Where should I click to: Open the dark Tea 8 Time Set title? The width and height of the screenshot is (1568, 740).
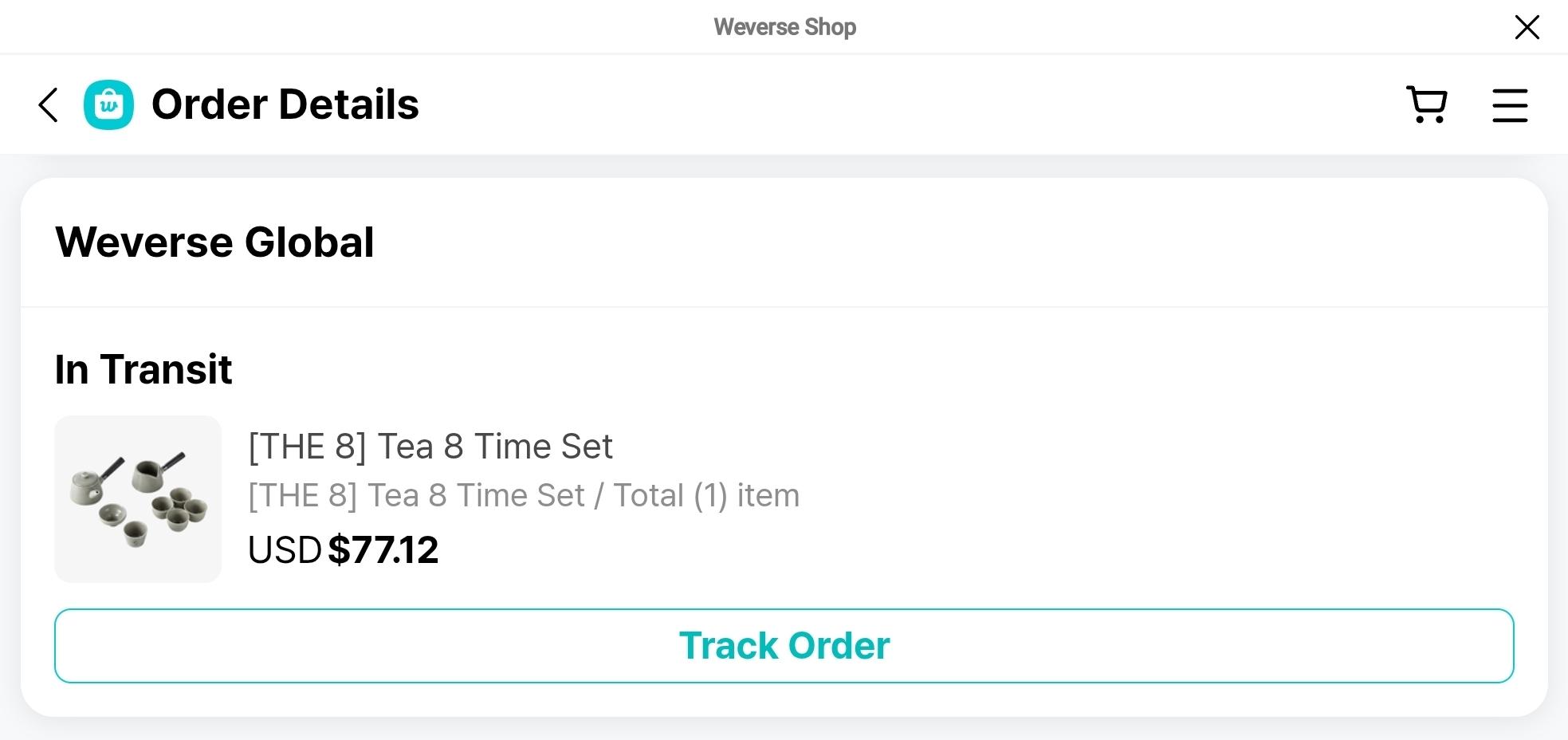tap(494, 447)
